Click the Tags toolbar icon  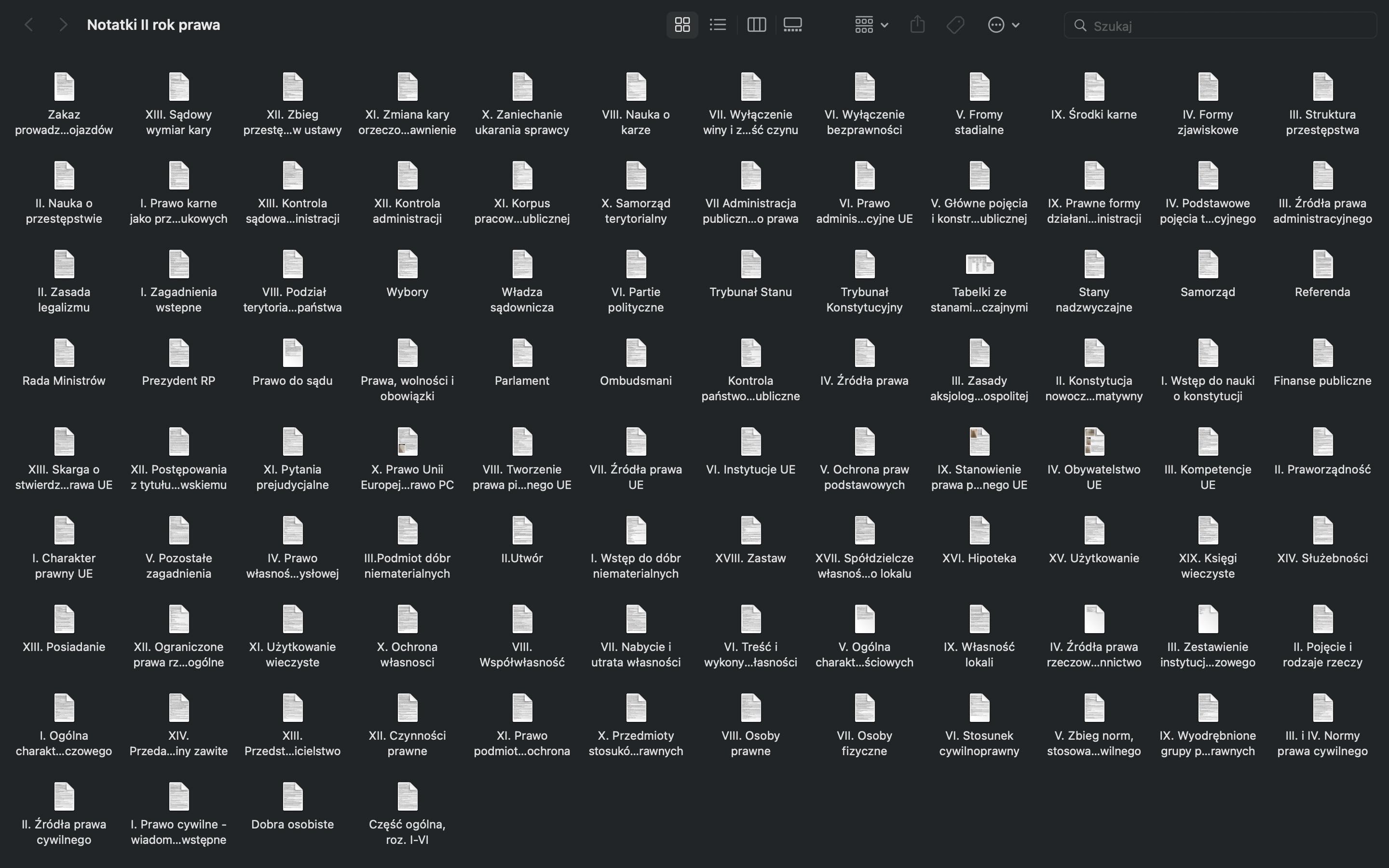point(955,25)
